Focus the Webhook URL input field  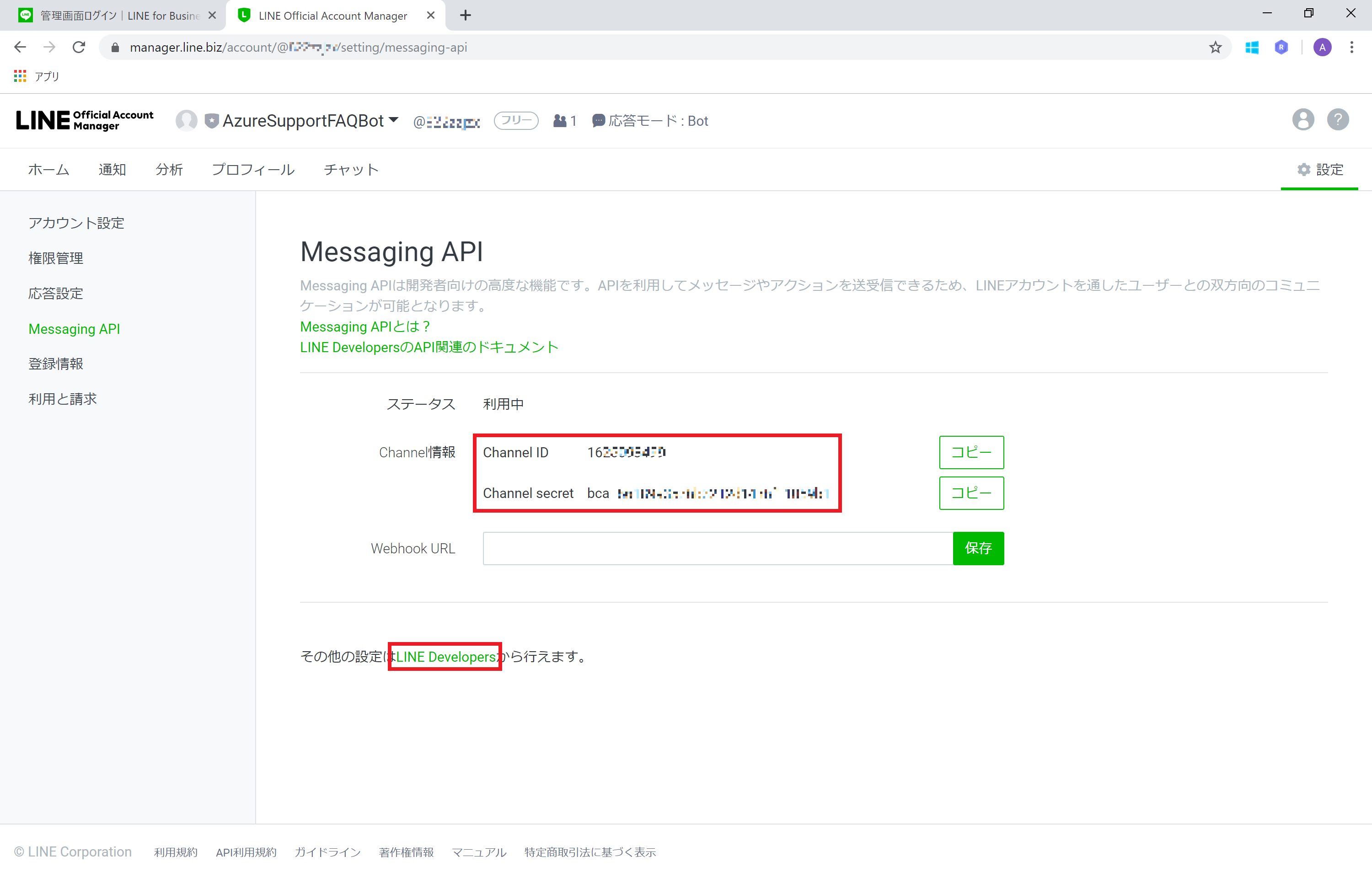717,548
